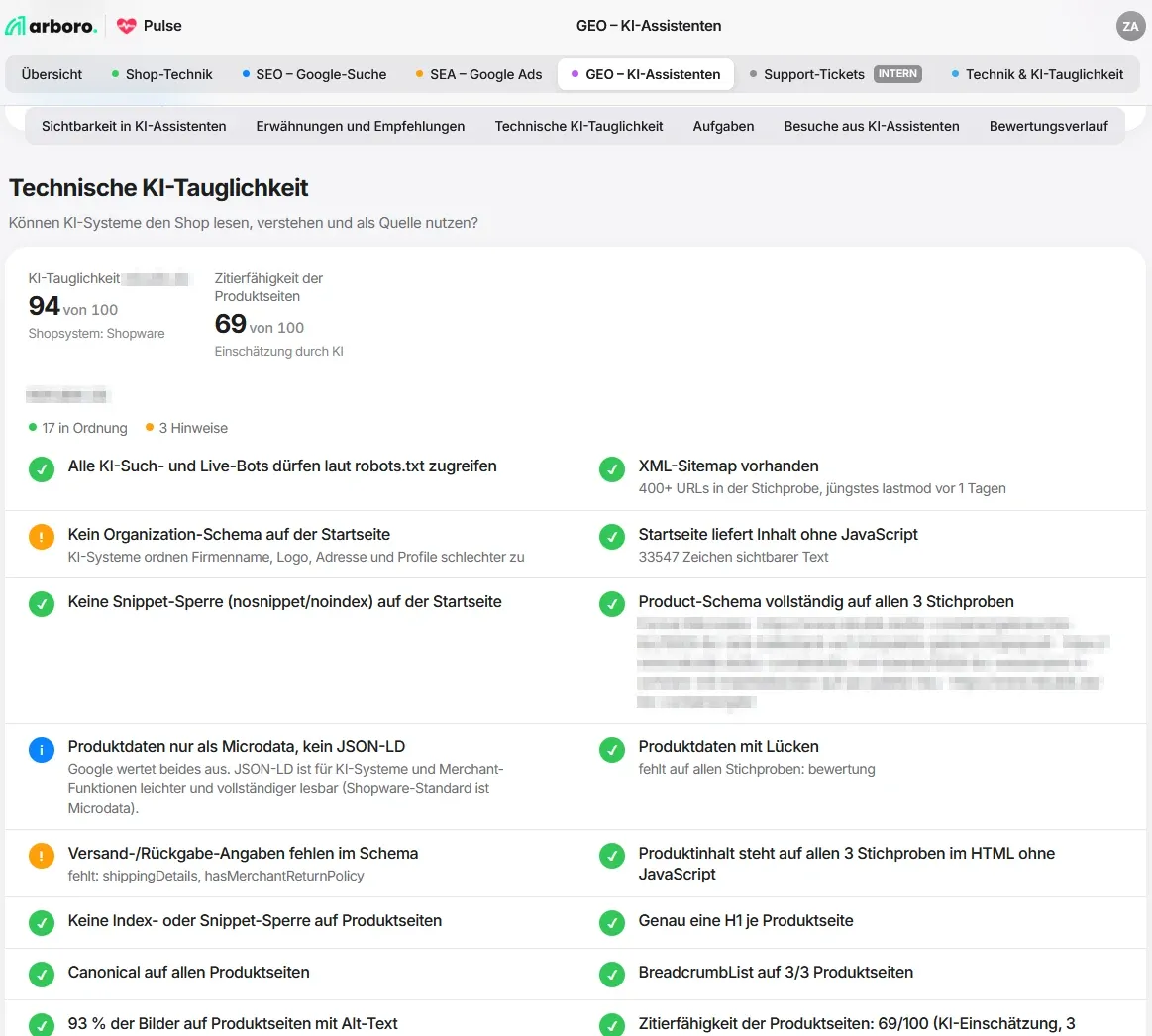This screenshot has width=1152, height=1036.
Task: Click 'Startseite liefert Inhalt ohne JavaScript' title
Action: 778,534
